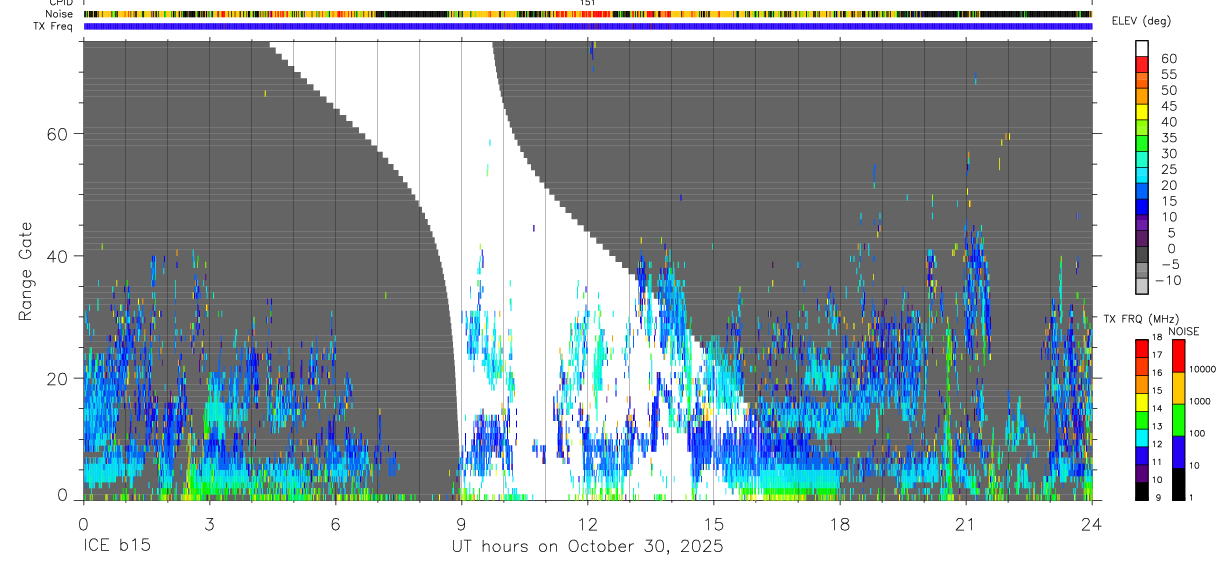Click the x-axis tick label 24

pos(1091,524)
